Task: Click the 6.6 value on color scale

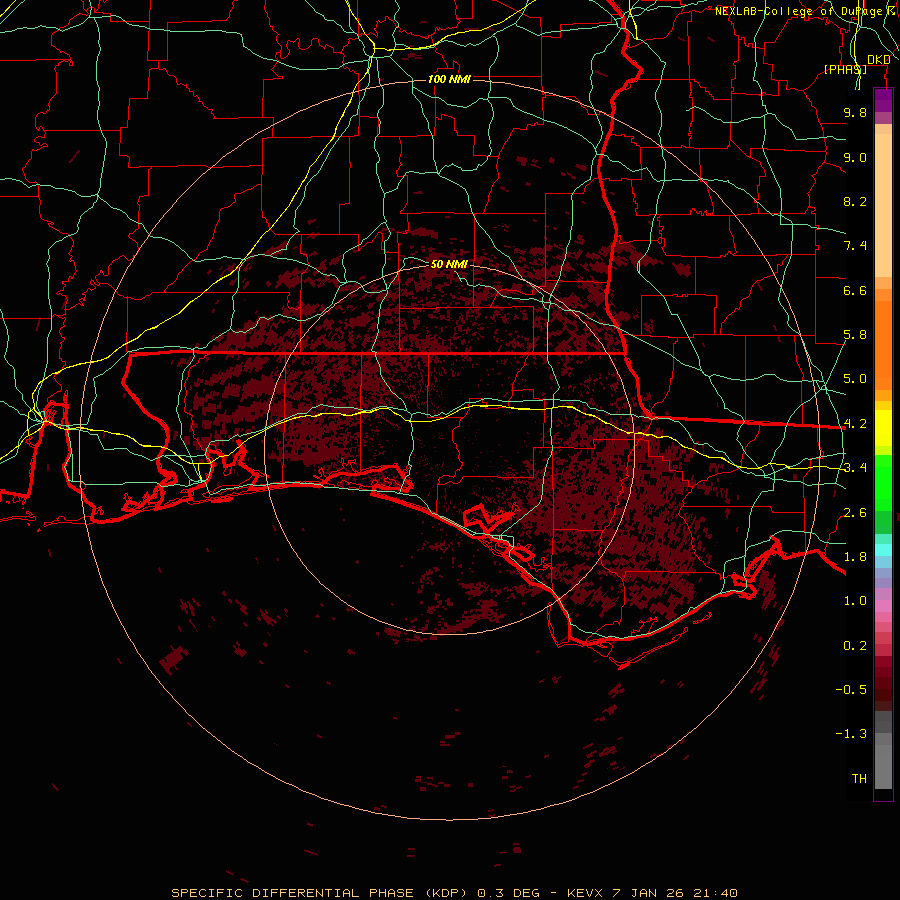Action: point(855,290)
